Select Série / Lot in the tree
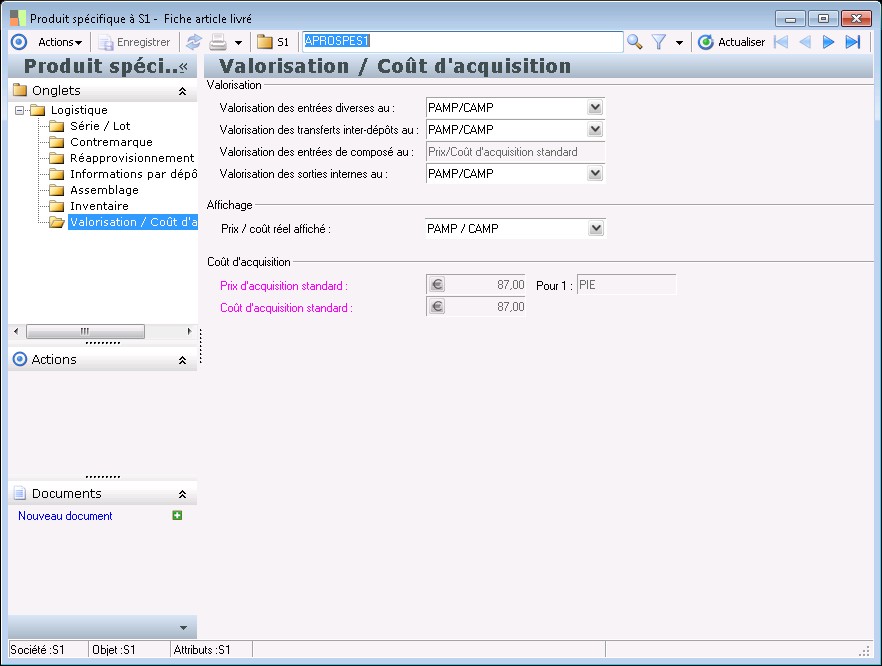This screenshot has width=882, height=666. click(x=100, y=126)
